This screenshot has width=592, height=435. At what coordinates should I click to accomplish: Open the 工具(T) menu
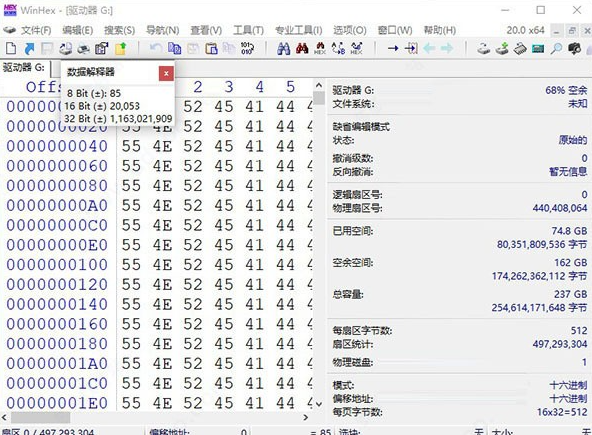[248, 30]
